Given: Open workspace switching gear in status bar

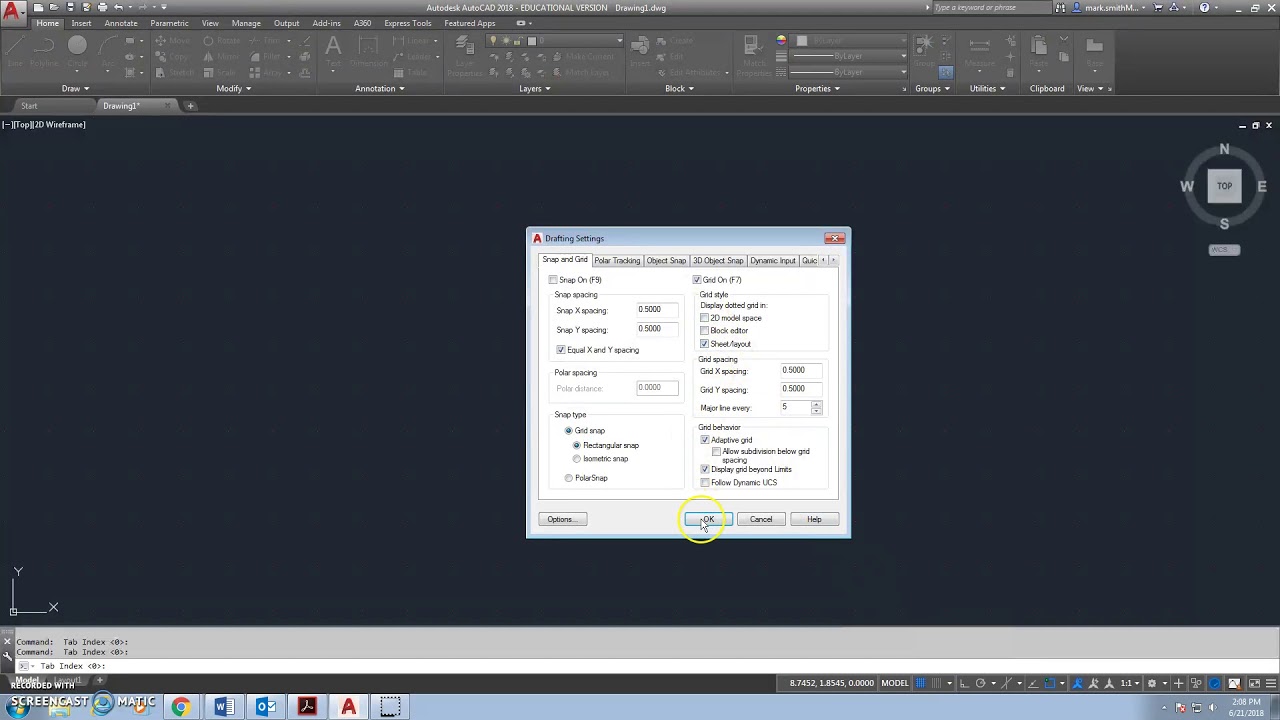Looking at the screenshot, I should pyautogui.click(x=1152, y=683).
